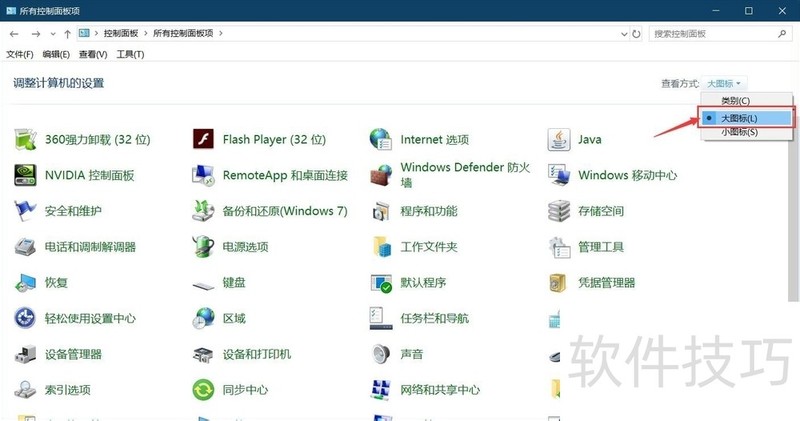This screenshot has height=421, width=800.
Task: Open the 文件(F) menu
Action: click(20, 54)
